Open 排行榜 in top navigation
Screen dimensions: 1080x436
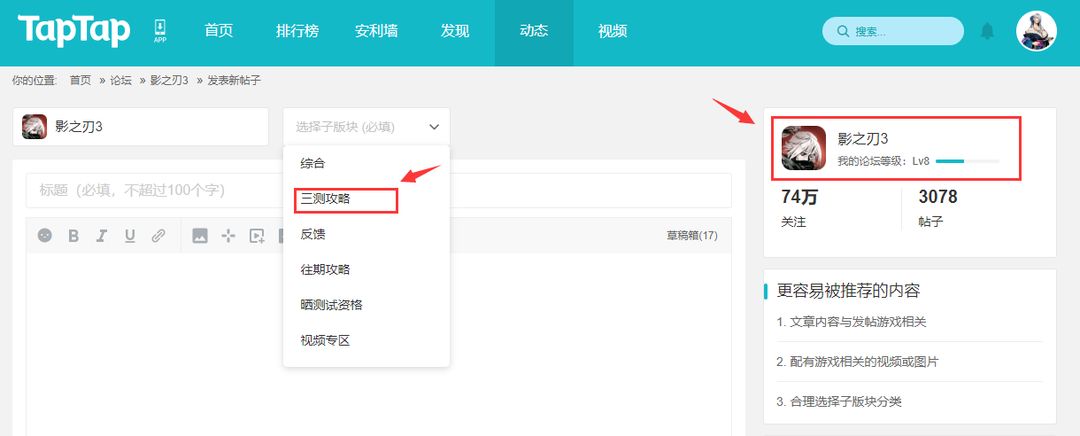(x=298, y=31)
